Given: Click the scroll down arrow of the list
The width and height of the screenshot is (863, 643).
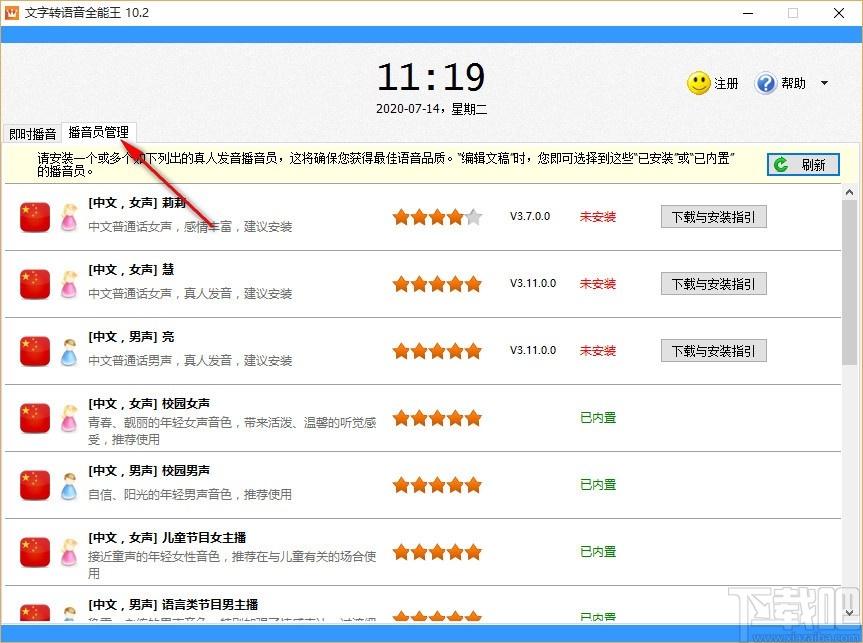Looking at the screenshot, I should [849, 612].
